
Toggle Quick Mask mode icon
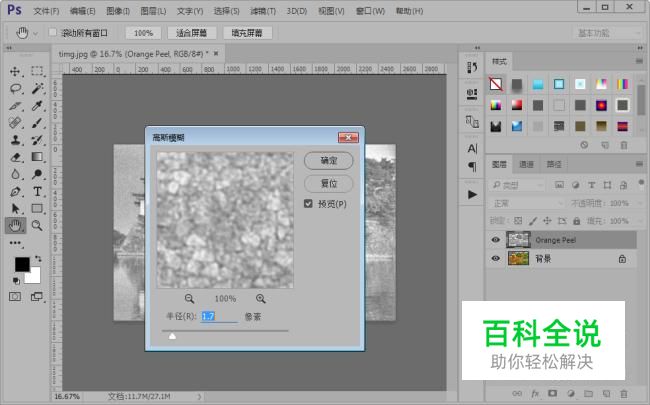tap(15, 297)
